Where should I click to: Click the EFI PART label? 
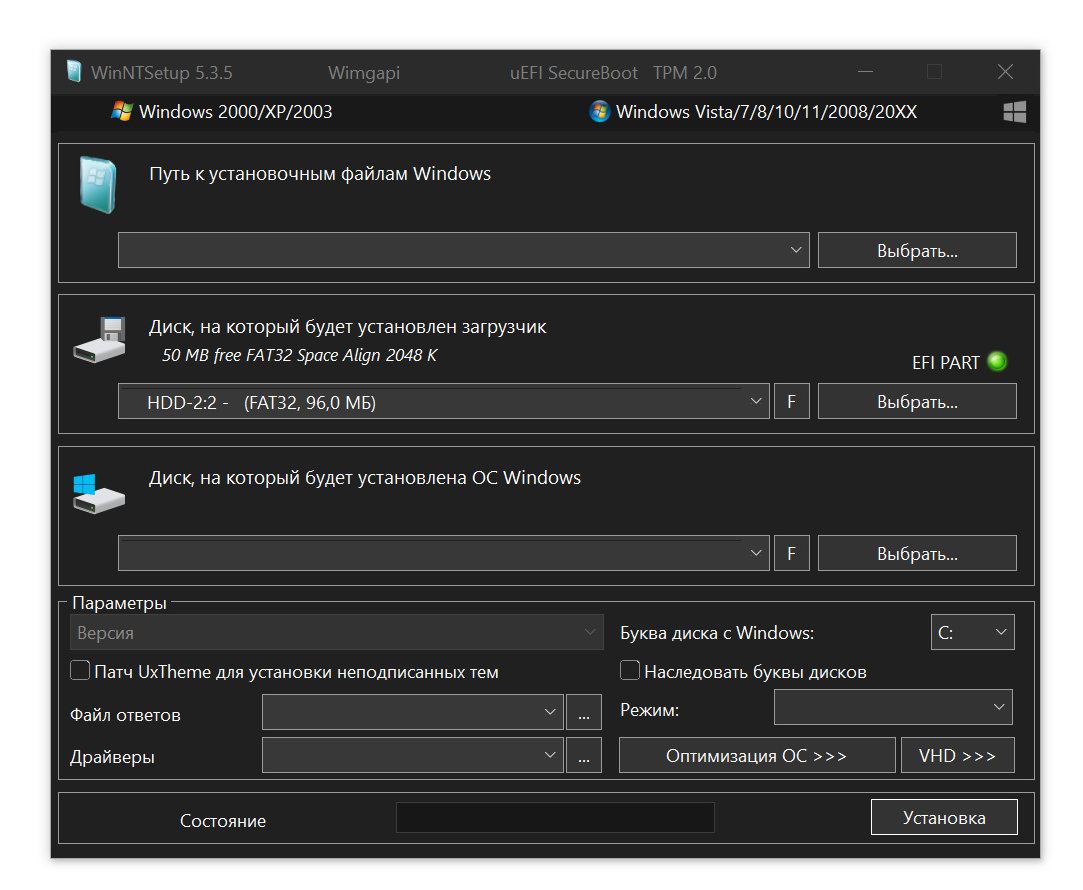[x=946, y=362]
